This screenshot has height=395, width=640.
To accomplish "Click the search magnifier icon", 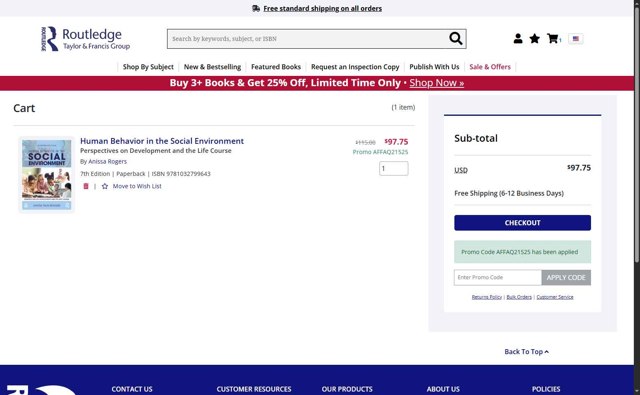I will click(x=456, y=38).
